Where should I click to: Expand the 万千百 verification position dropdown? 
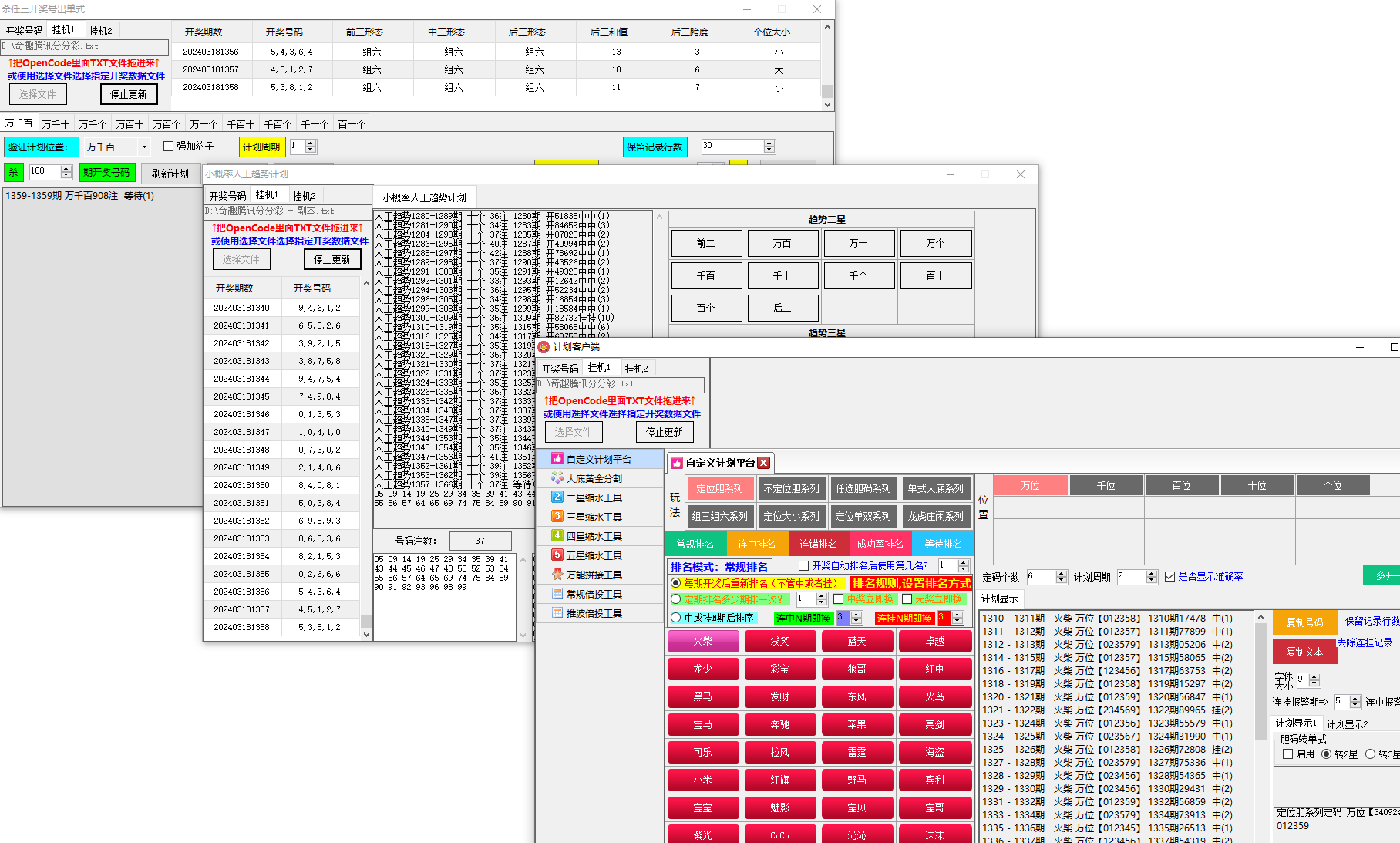pyautogui.click(x=143, y=147)
